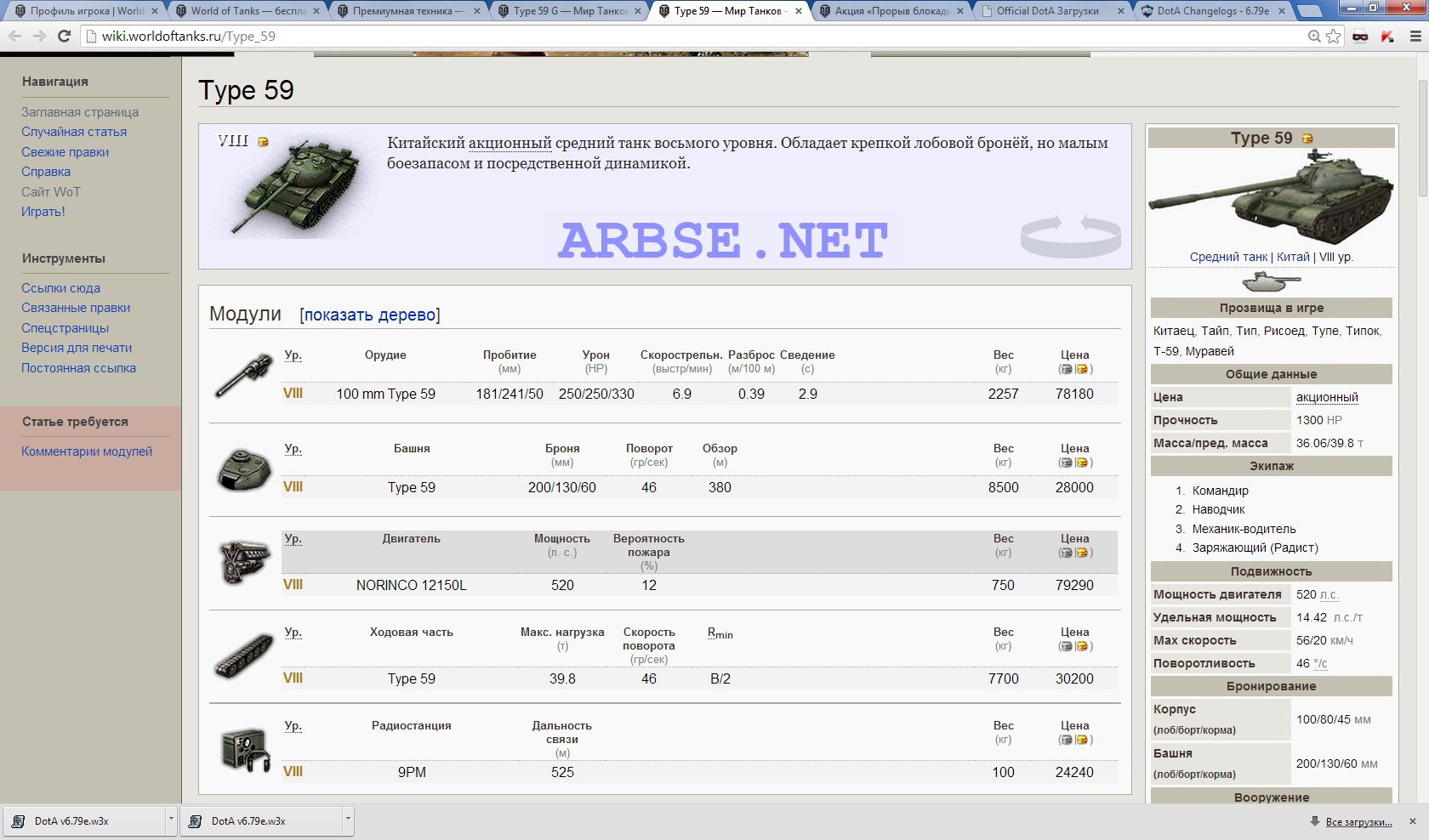Open Версия для печати link
1429x840 pixels.
[x=77, y=348]
